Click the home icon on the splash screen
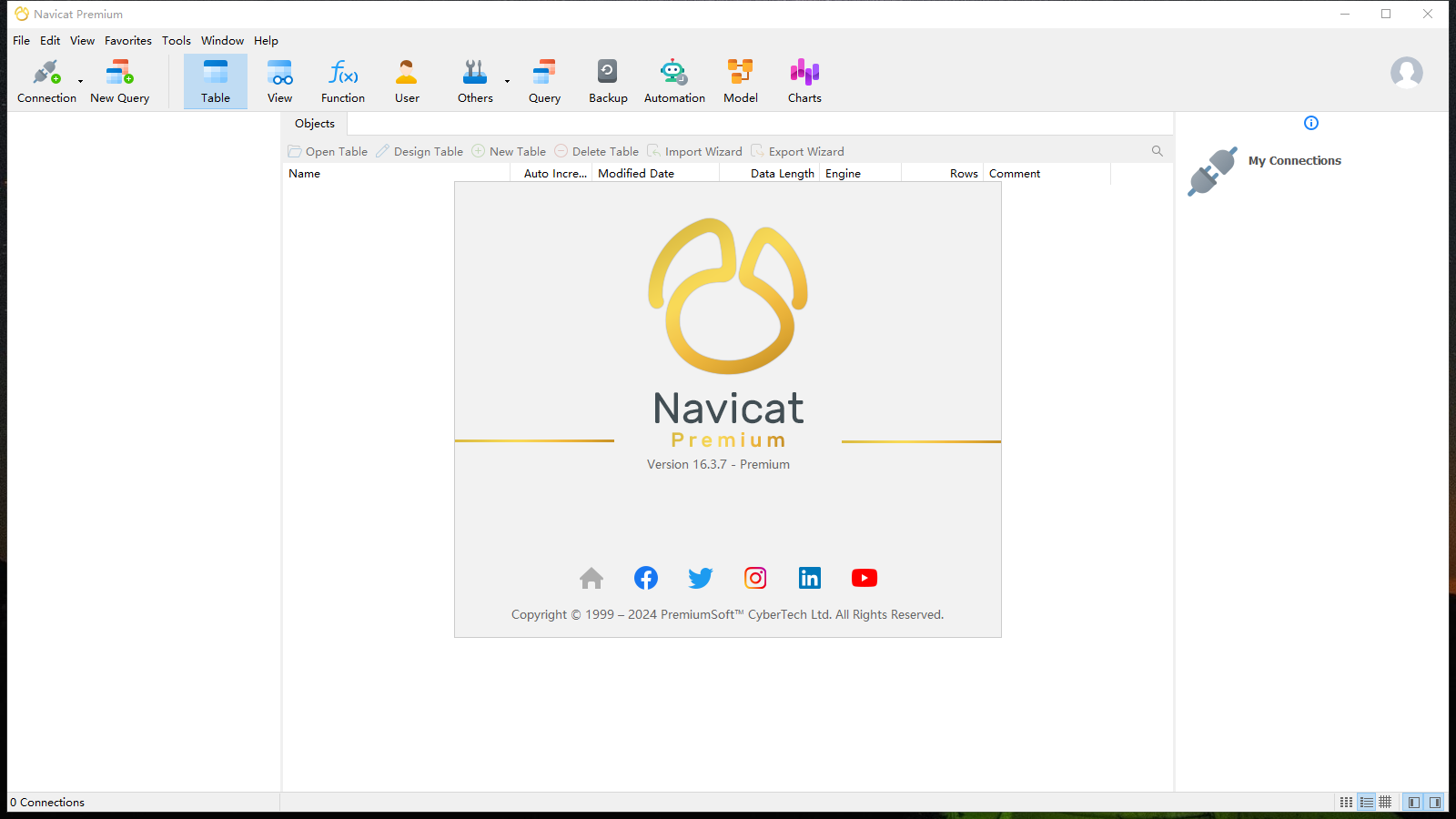 coord(591,578)
